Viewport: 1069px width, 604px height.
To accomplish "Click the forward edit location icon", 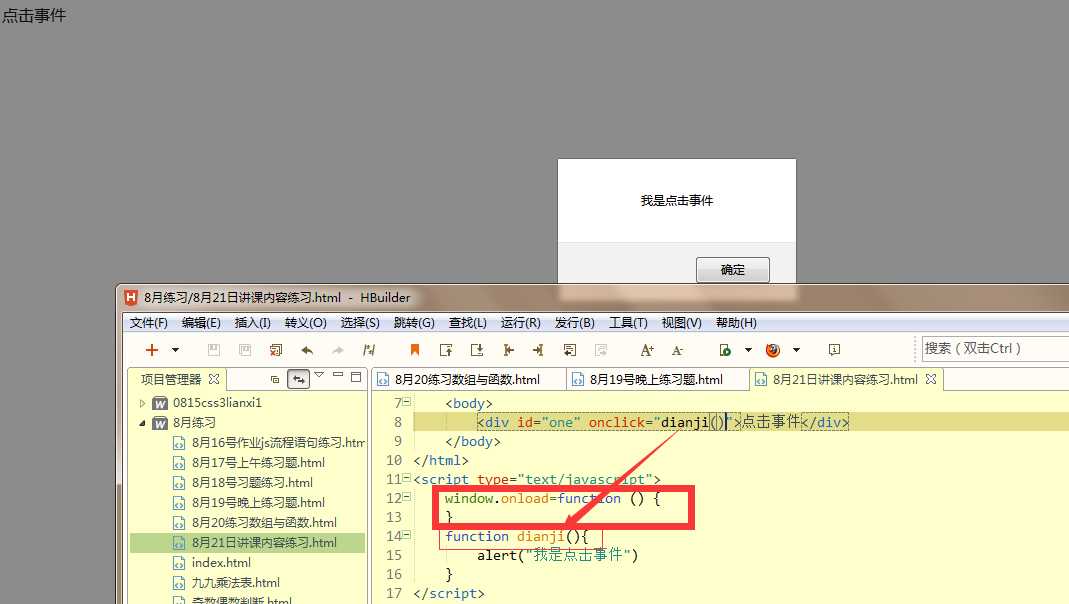I will [539, 350].
